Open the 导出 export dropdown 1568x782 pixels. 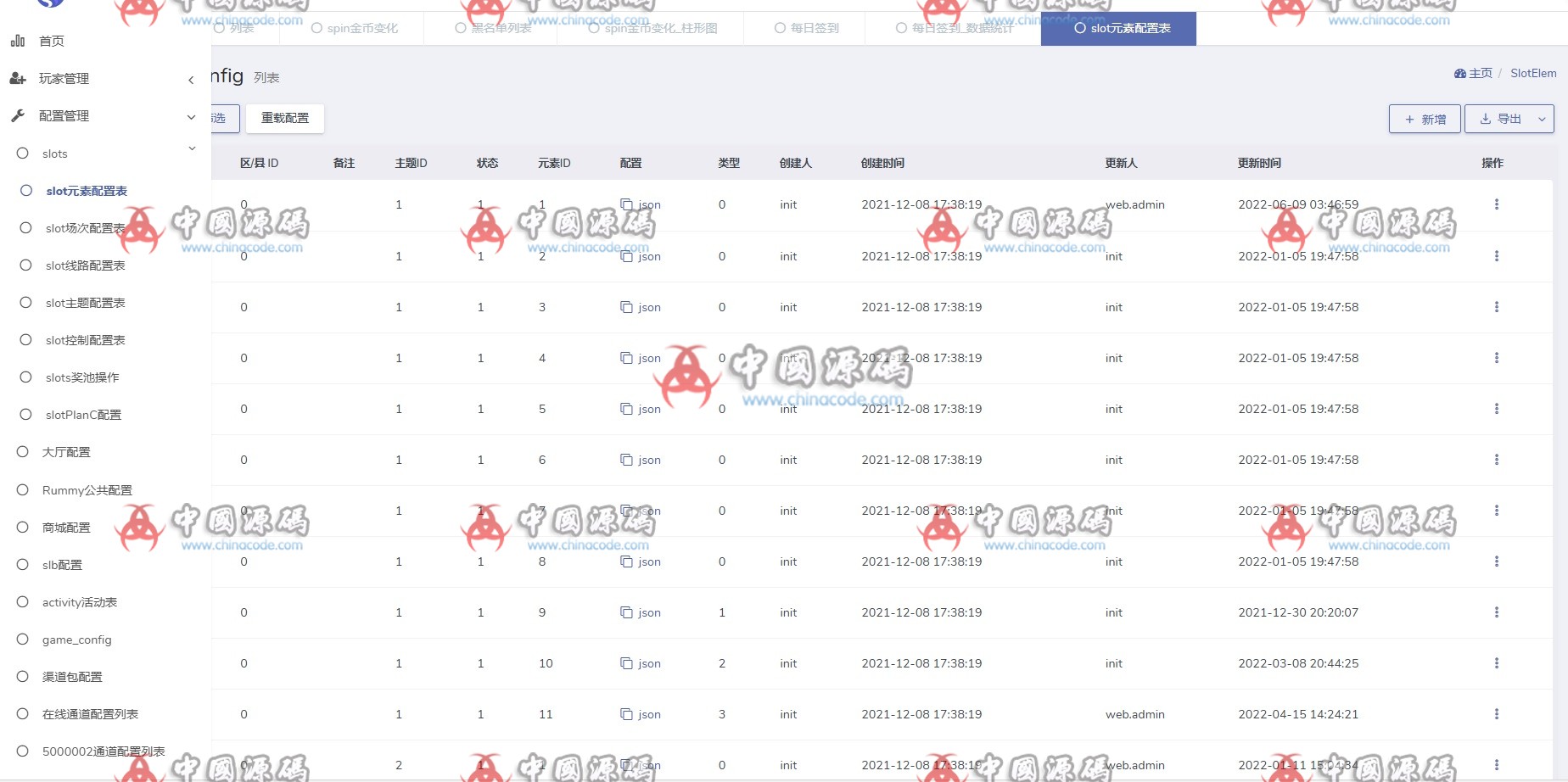tap(1541, 120)
